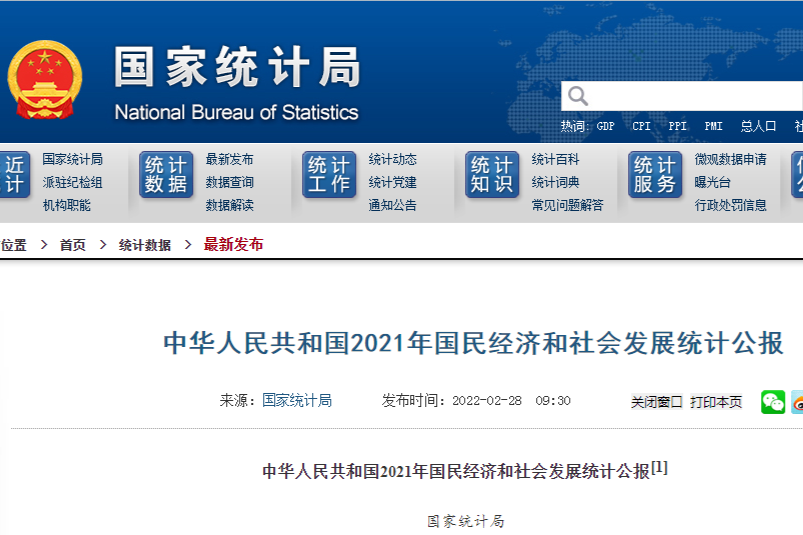803x535 pixels.
Task: Open 微观数据申请 menu link
Action: (x=730, y=159)
